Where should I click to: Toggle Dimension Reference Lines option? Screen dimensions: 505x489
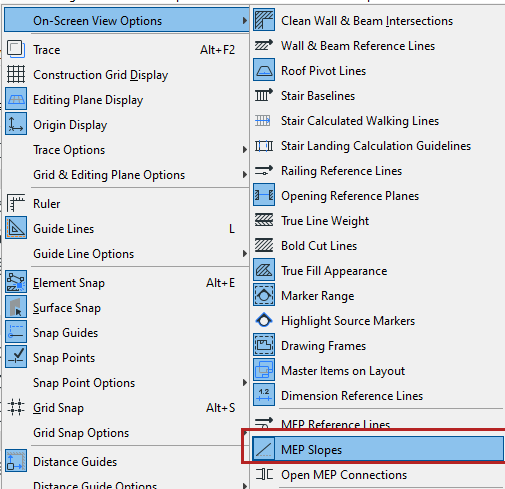click(x=378, y=396)
